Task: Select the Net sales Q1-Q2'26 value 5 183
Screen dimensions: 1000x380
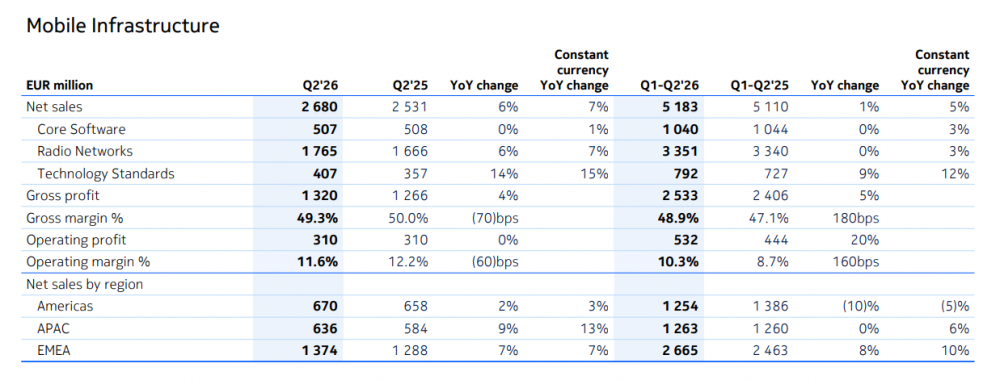Action: (x=680, y=107)
